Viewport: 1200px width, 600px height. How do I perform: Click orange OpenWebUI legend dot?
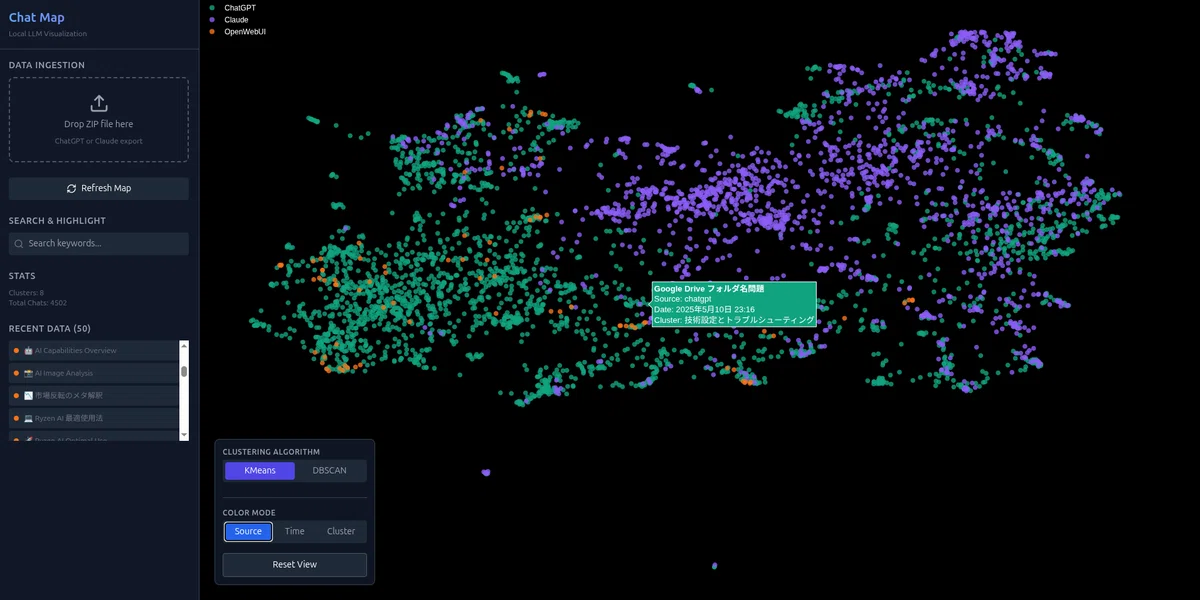[x=211, y=32]
